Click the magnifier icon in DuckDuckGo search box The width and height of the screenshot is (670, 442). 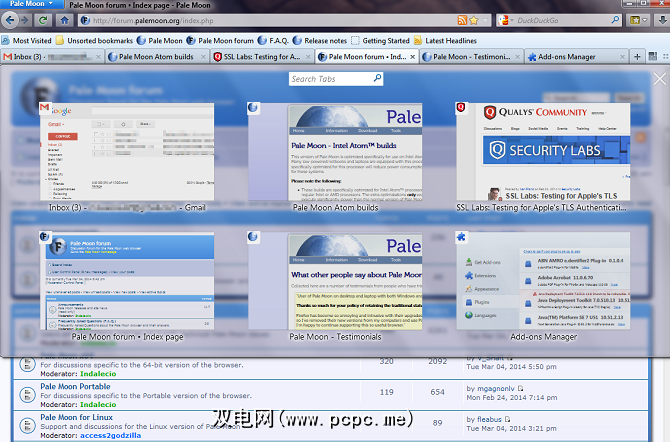[615, 20]
